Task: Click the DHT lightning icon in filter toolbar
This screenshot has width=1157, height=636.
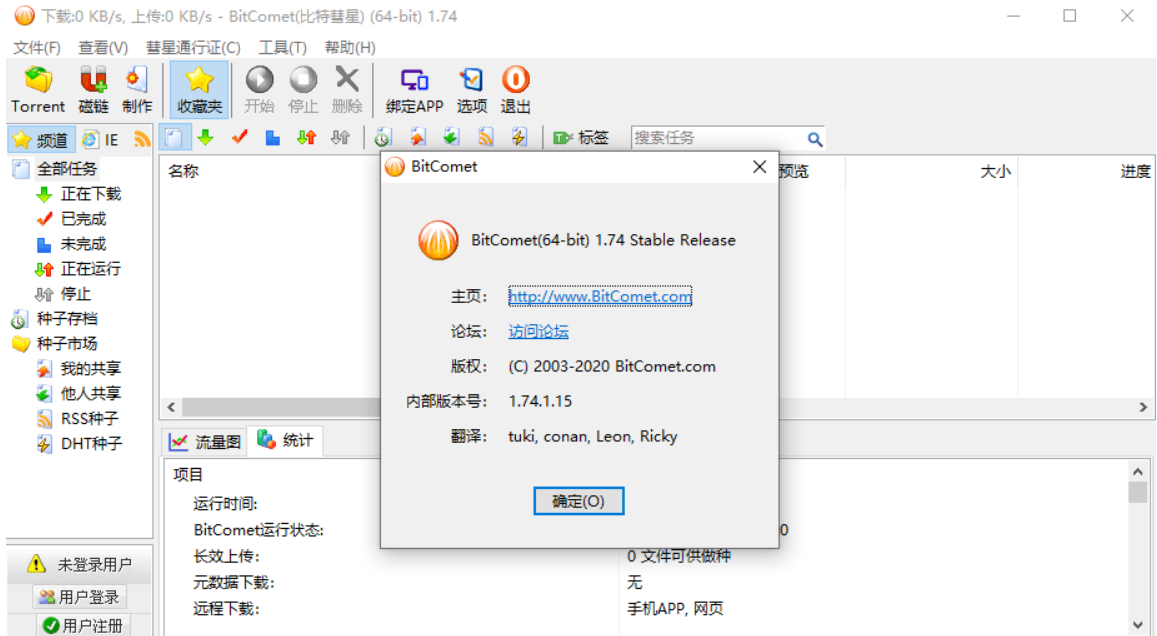Action: 519,138
